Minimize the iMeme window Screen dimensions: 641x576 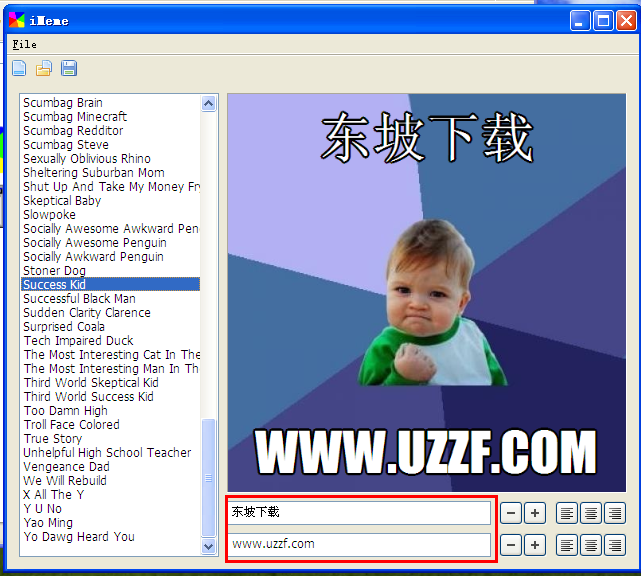point(580,21)
